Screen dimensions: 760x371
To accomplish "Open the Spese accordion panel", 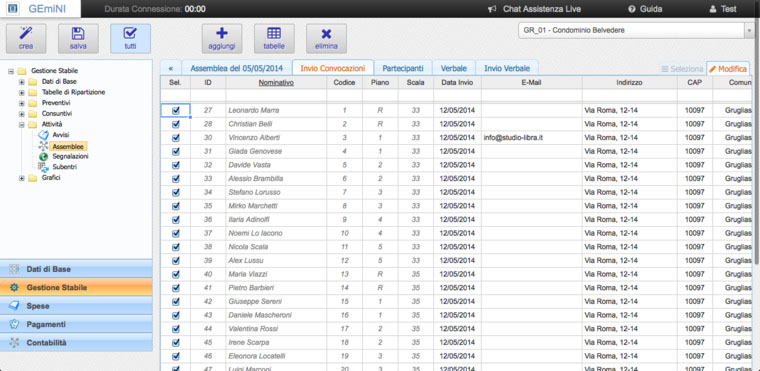I will click(76, 306).
